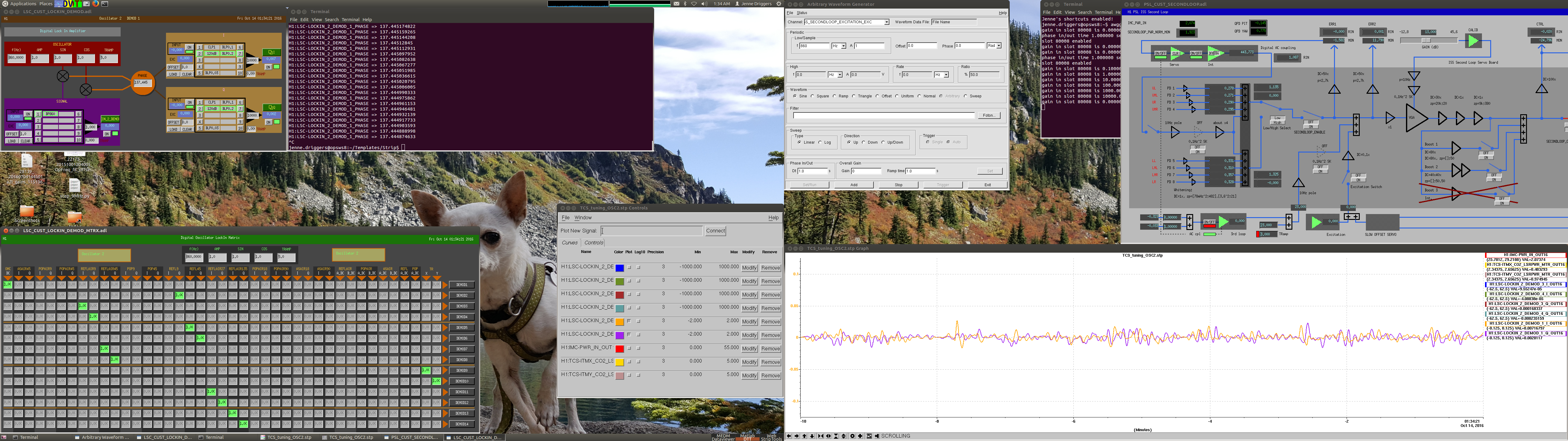1568x441 pixels.
Task: Click the Firefox launcher in the top panel
Action: pos(96,4)
